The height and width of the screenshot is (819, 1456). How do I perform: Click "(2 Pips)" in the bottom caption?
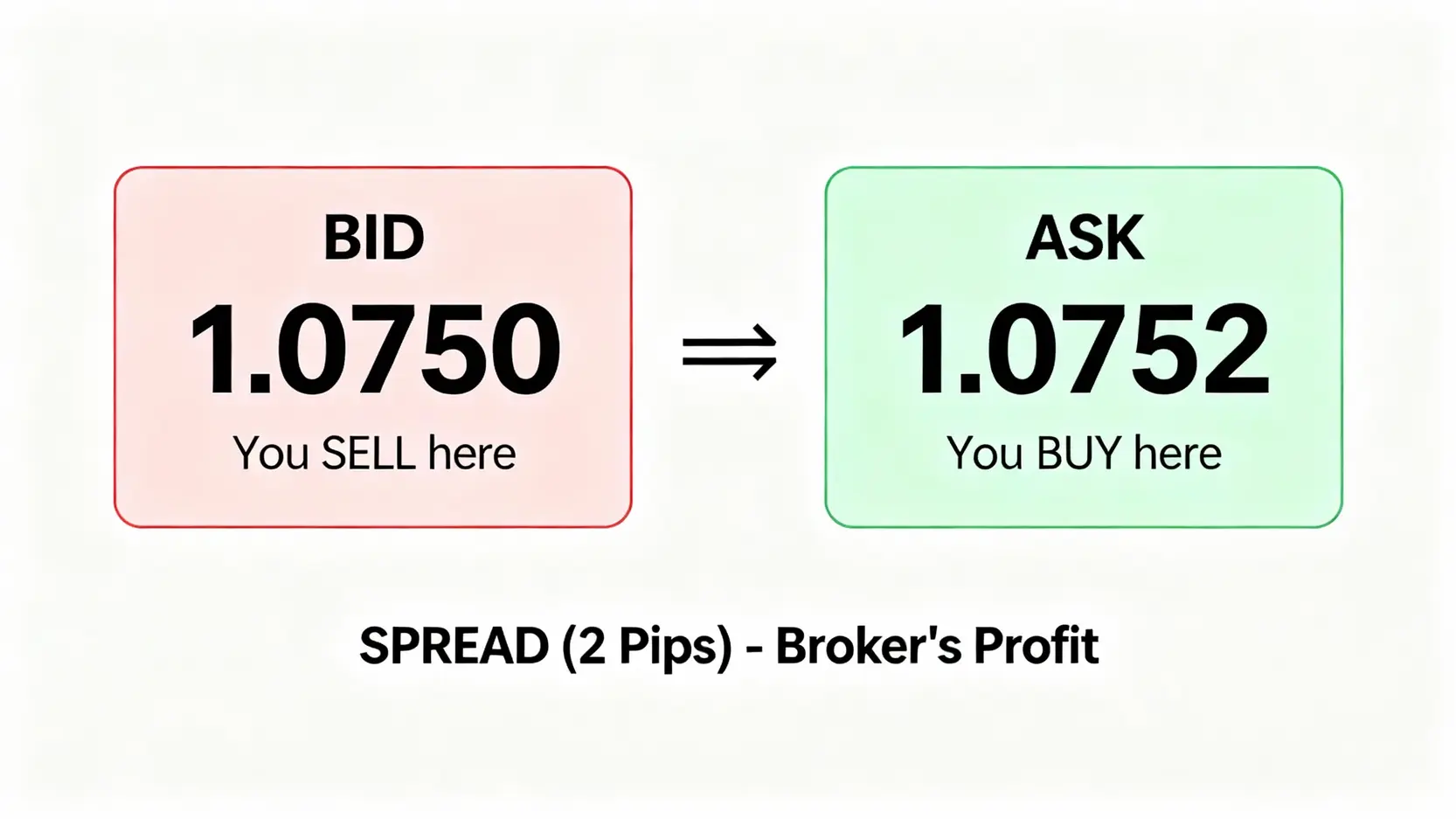[x=648, y=648]
